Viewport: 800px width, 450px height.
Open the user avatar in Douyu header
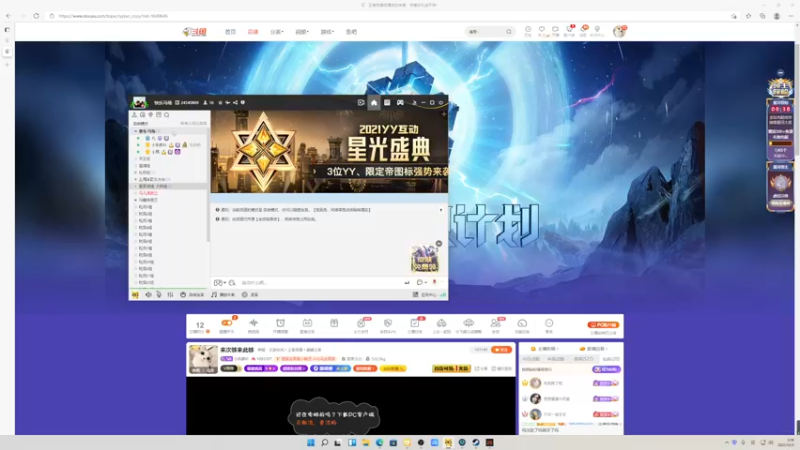click(x=619, y=32)
